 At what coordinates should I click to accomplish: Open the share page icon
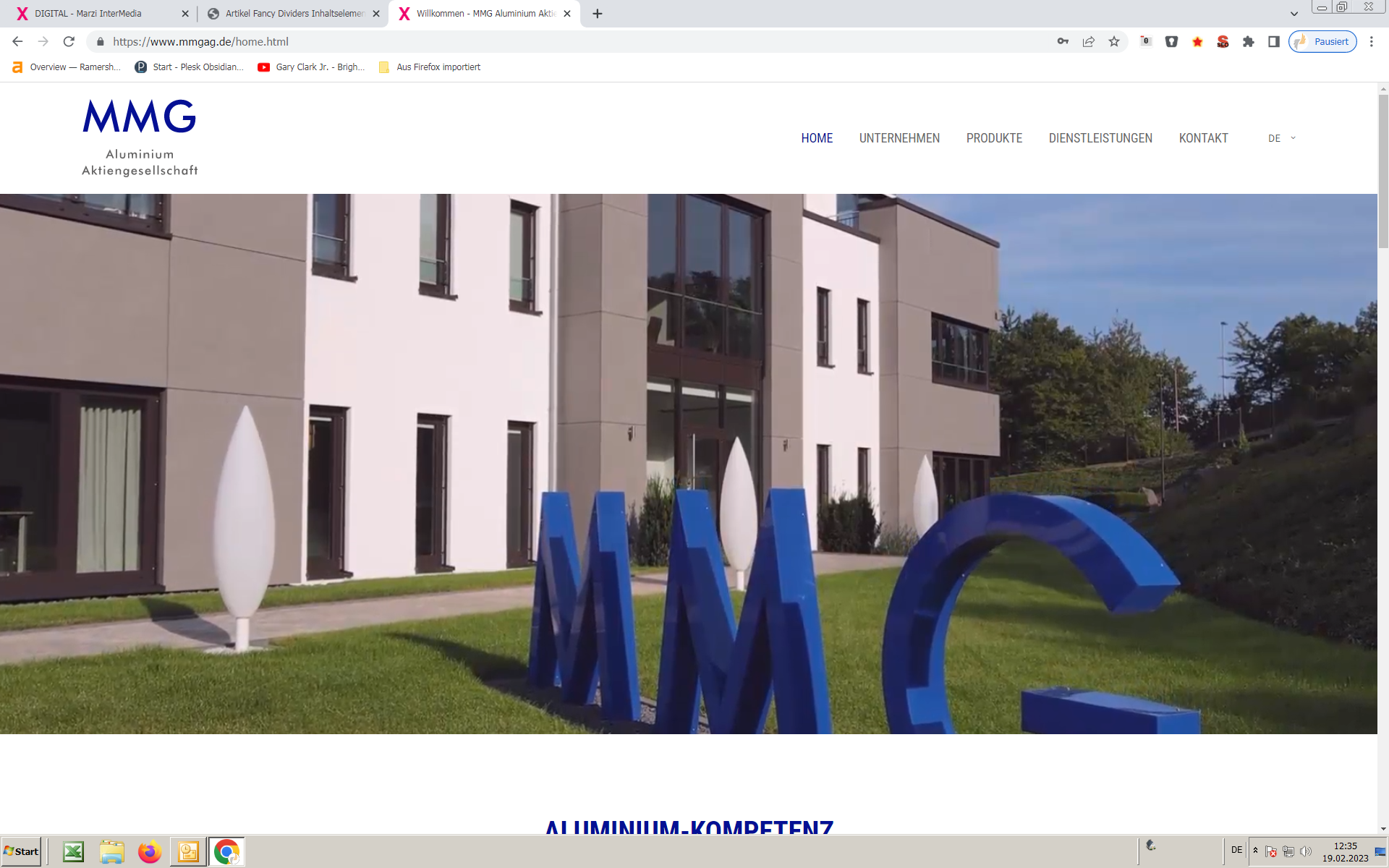(x=1088, y=42)
